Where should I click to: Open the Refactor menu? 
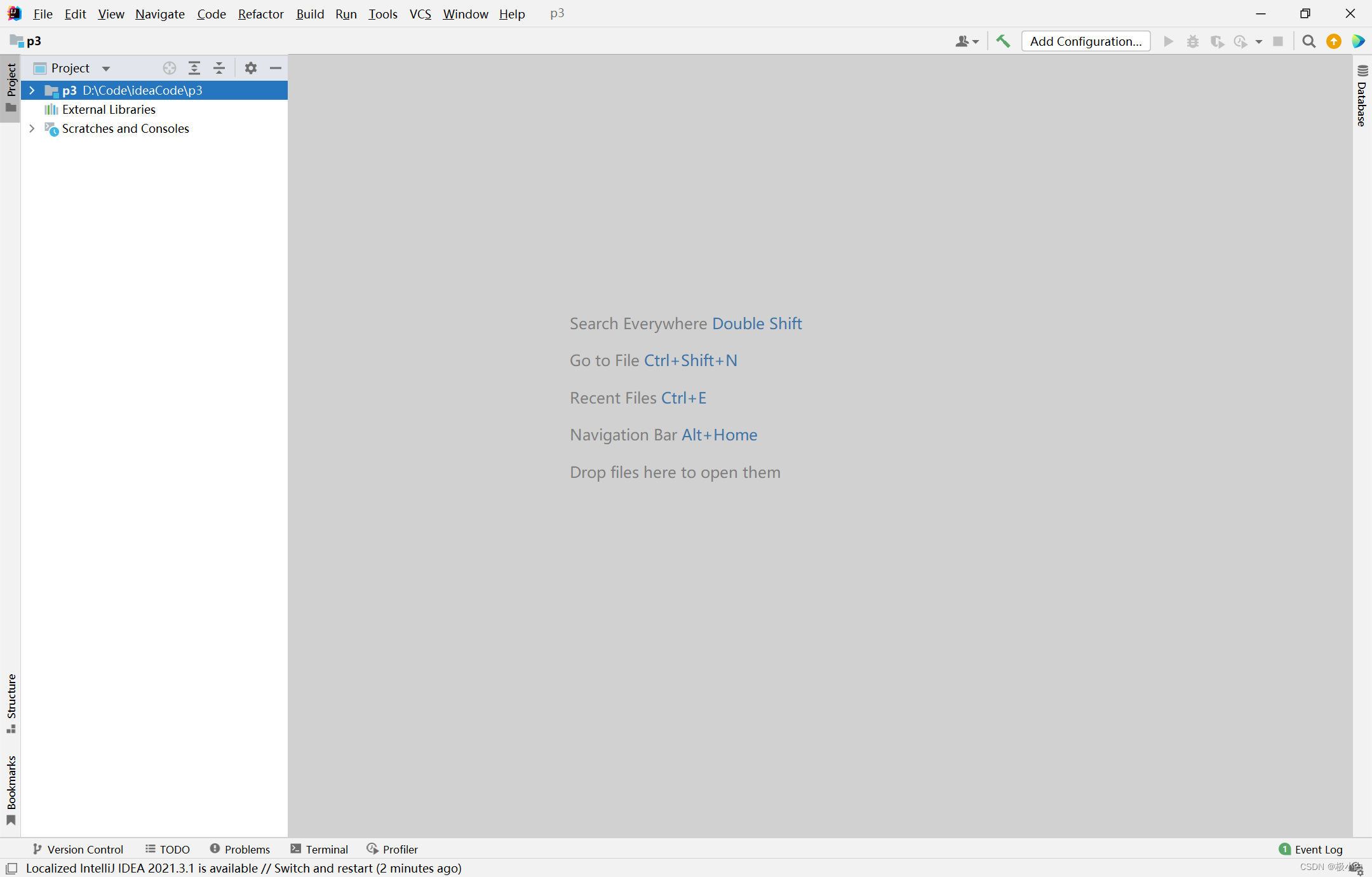[260, 14]
